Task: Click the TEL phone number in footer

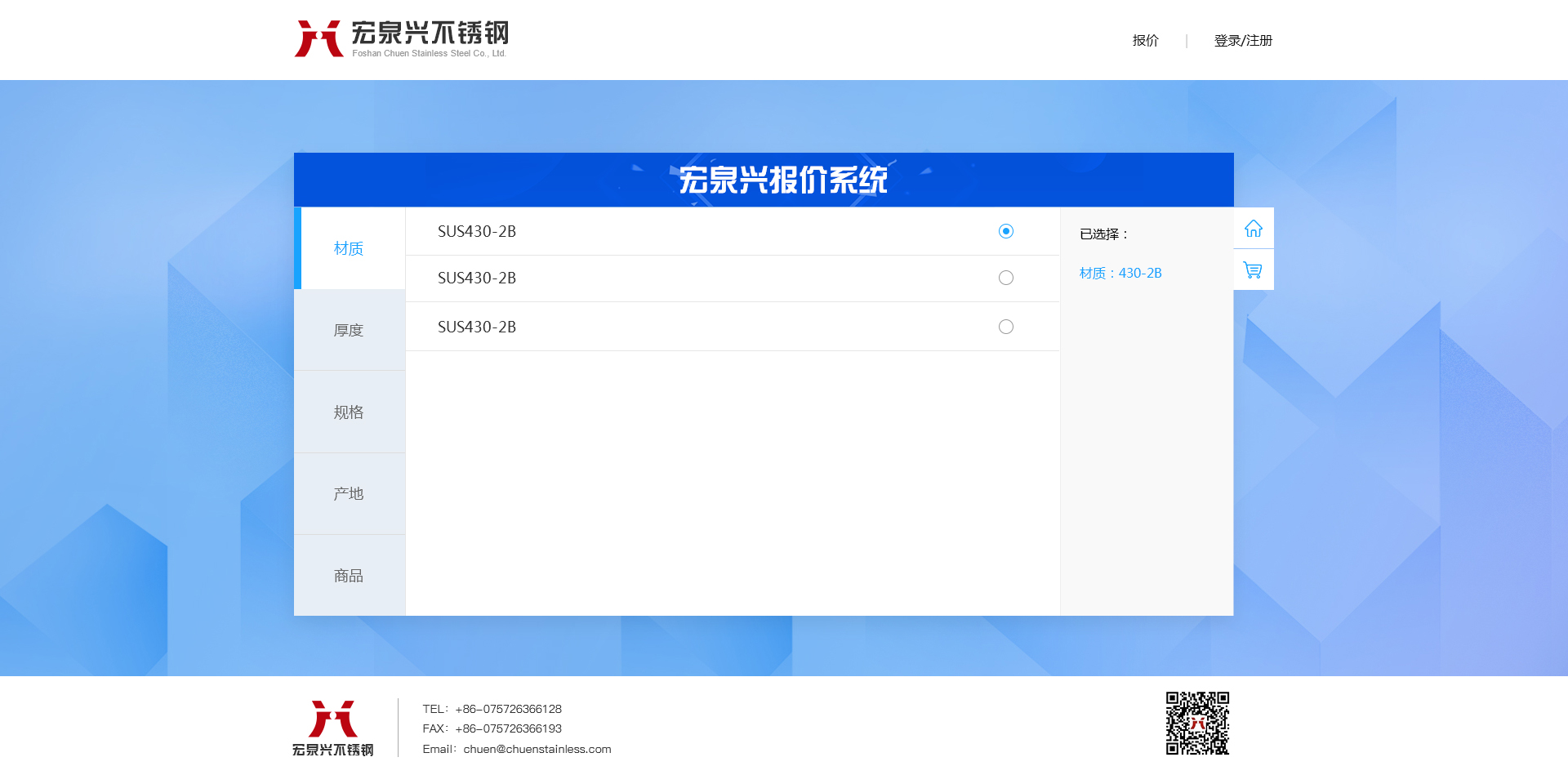Action: (508, 709)
